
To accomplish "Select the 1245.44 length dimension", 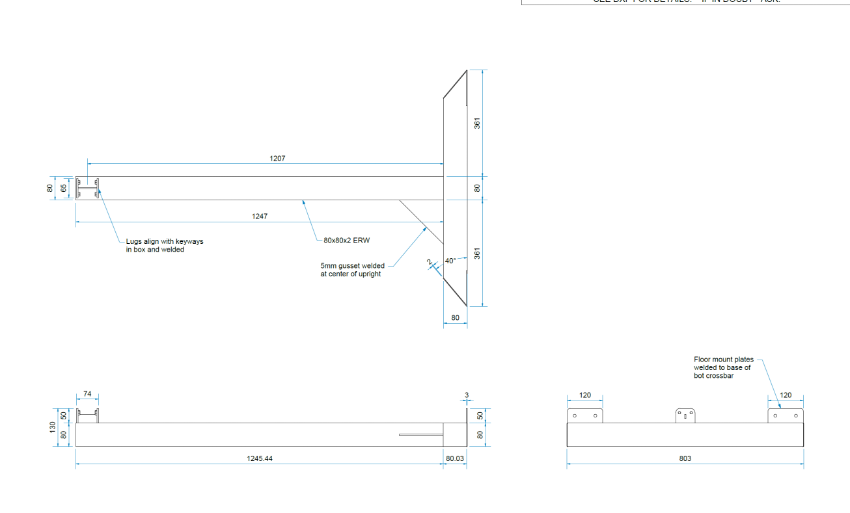I will pyautogui.click(x=260, y=458).
